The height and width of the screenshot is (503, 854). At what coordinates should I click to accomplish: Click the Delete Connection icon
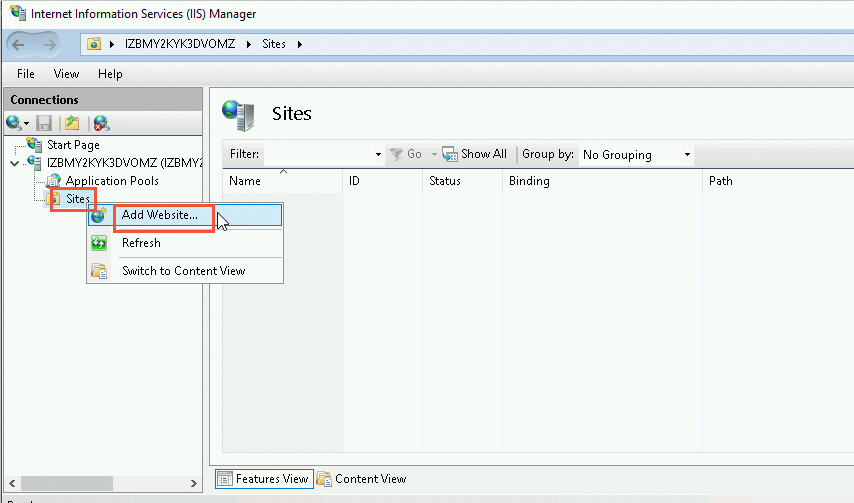(x=101, y=124)
